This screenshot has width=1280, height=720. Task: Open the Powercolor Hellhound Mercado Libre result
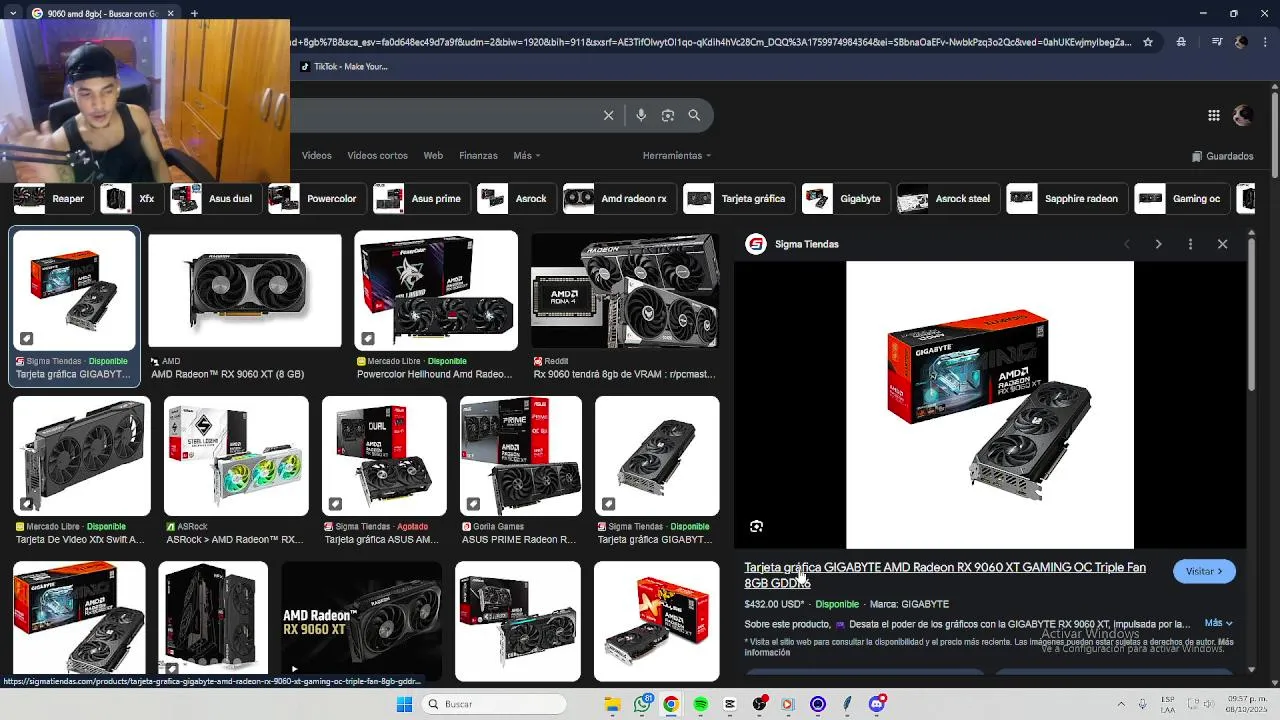point(436,291)
